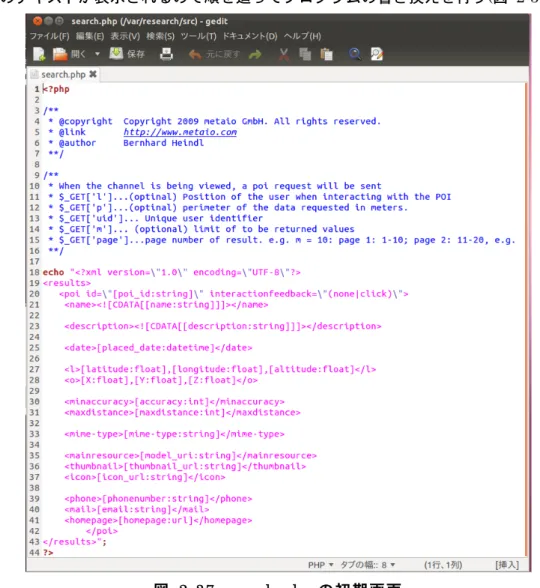The image size is (540, 588).
Task: Open a file using the 開く folder icon
Action: [x=60, y=54]
